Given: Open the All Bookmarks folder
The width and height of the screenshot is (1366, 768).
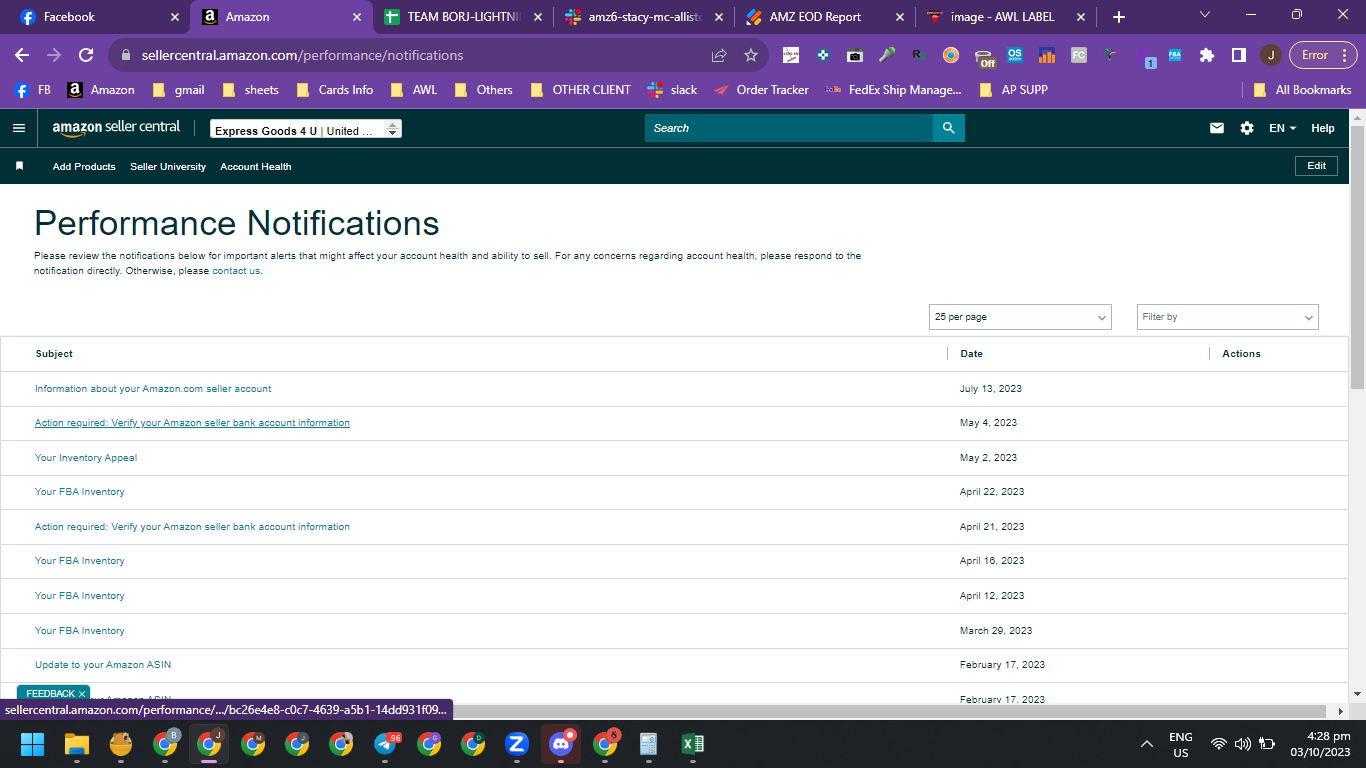Looking at the screenshot, I should point(1302,90).
